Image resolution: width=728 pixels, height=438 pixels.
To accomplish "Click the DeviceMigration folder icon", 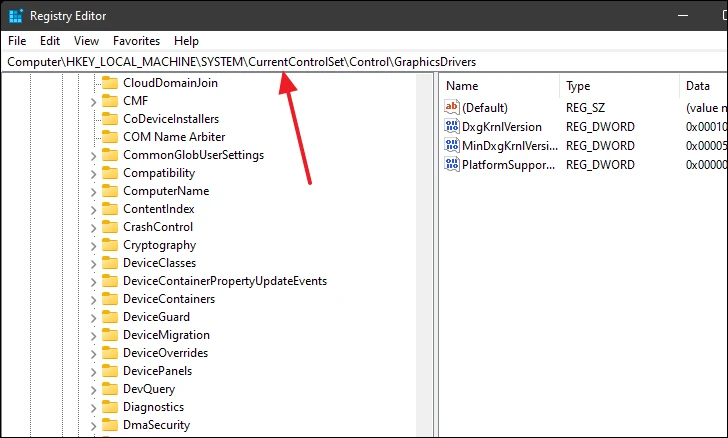I will click(110, 335).
